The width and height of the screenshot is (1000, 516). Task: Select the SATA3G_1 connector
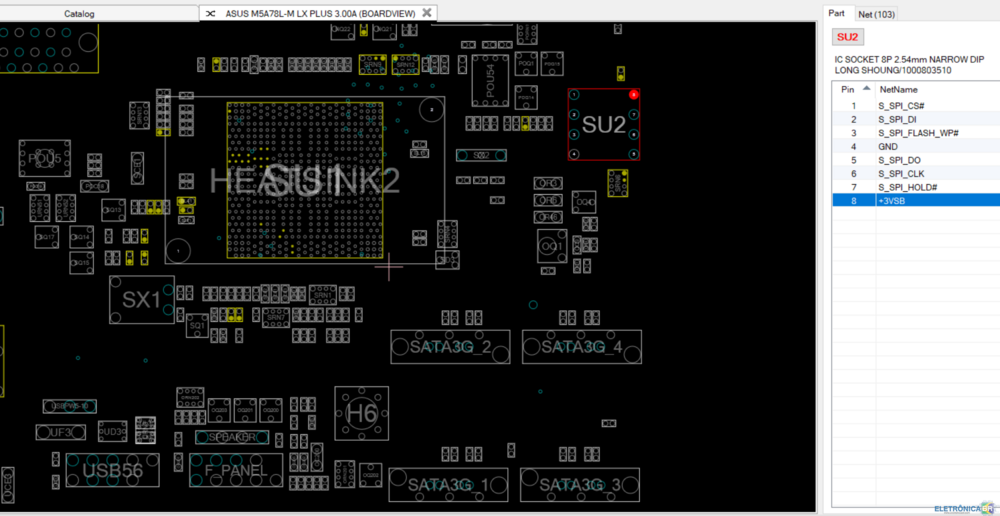(x=448, y=485)
